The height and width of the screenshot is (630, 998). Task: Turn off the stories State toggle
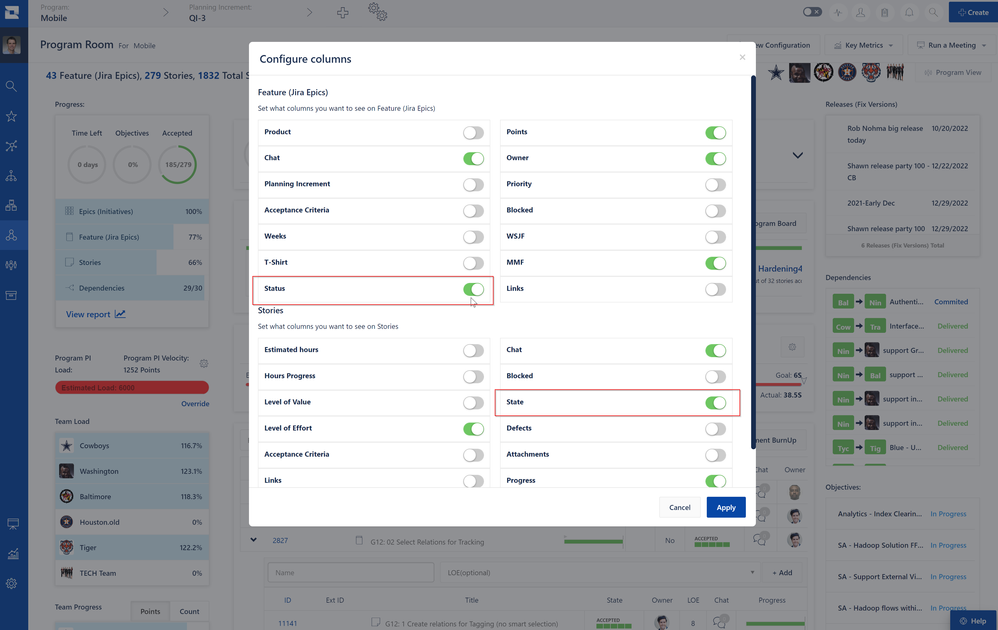[715, 402]
